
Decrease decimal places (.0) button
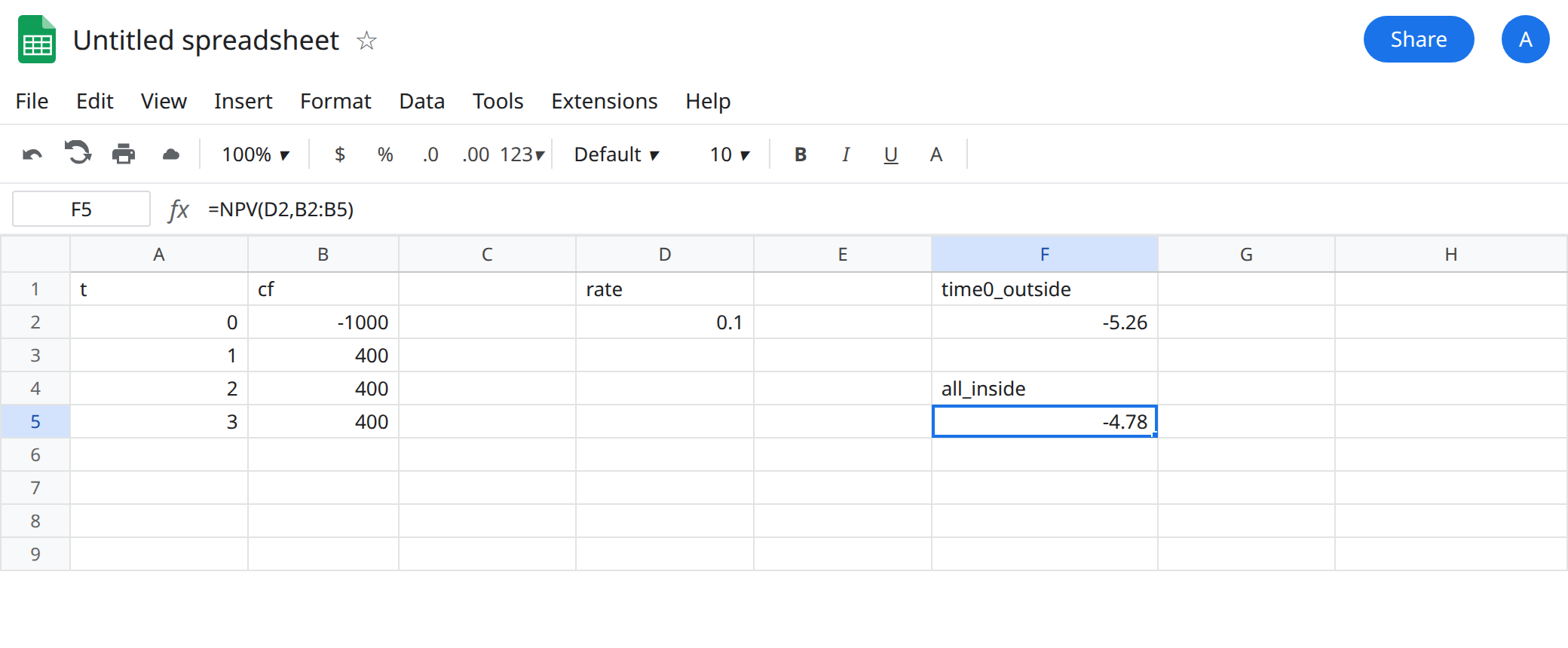(x=430, y=154)
